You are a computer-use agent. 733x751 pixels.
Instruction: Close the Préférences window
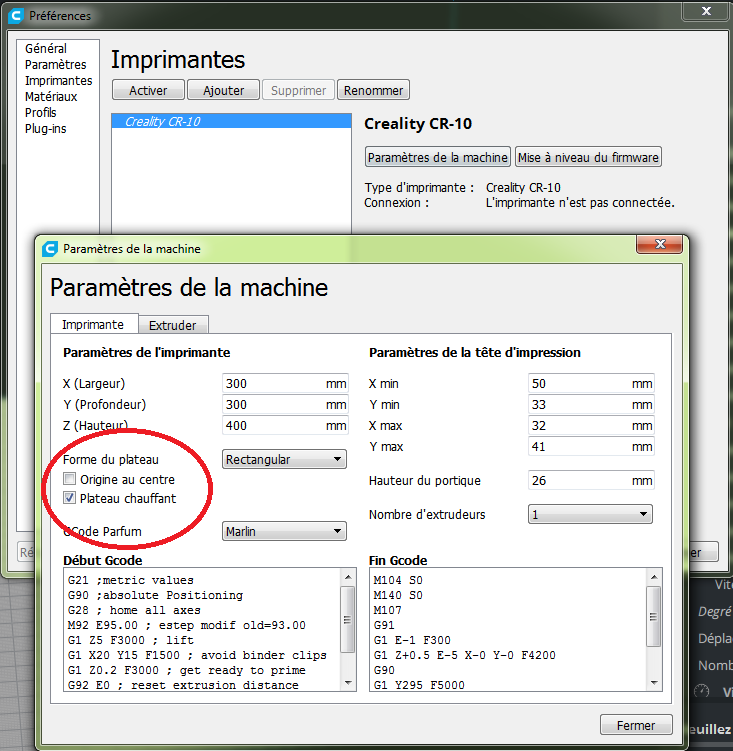coord(706,11)
